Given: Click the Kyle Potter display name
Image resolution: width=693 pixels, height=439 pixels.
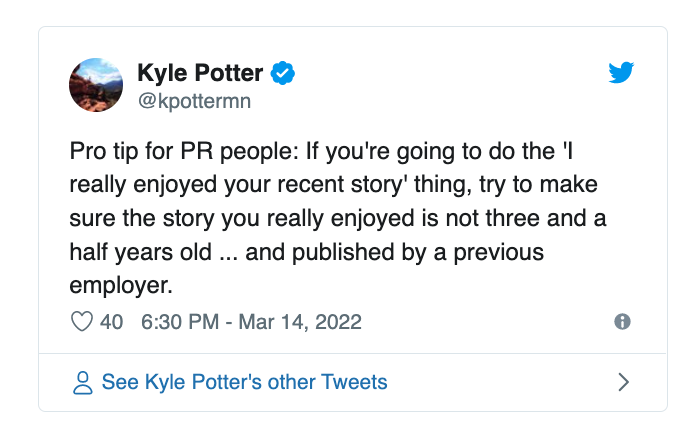Looking at the screenshot, I should point(200,72).
